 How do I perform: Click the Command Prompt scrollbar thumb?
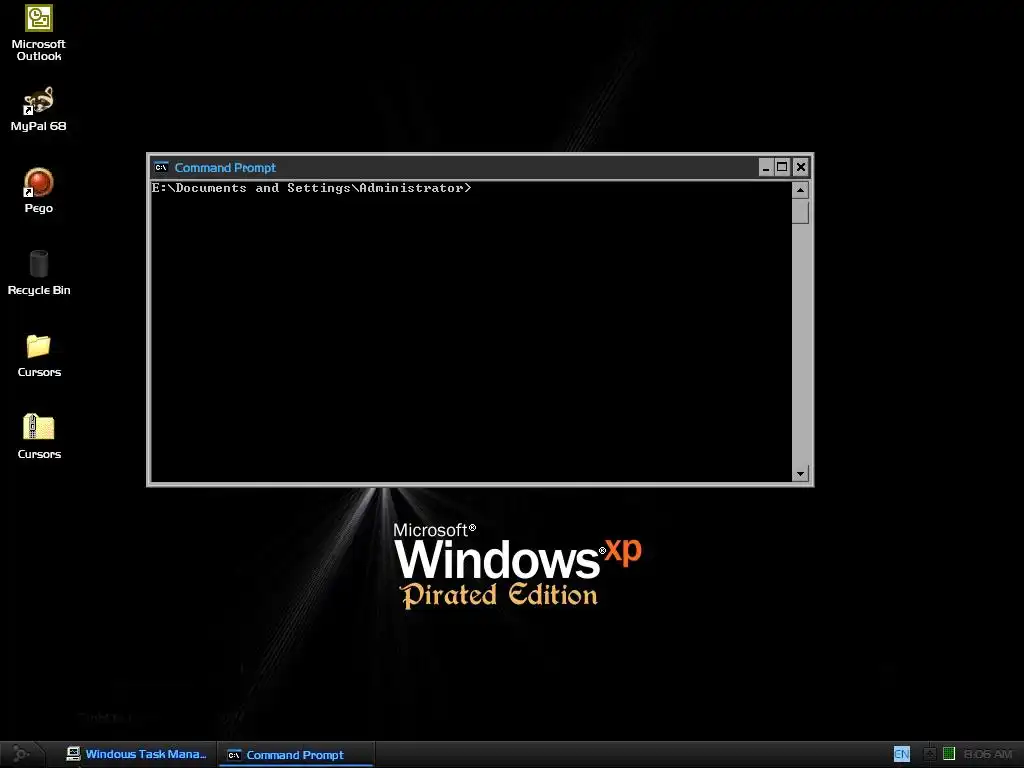[x=800, y=212]
